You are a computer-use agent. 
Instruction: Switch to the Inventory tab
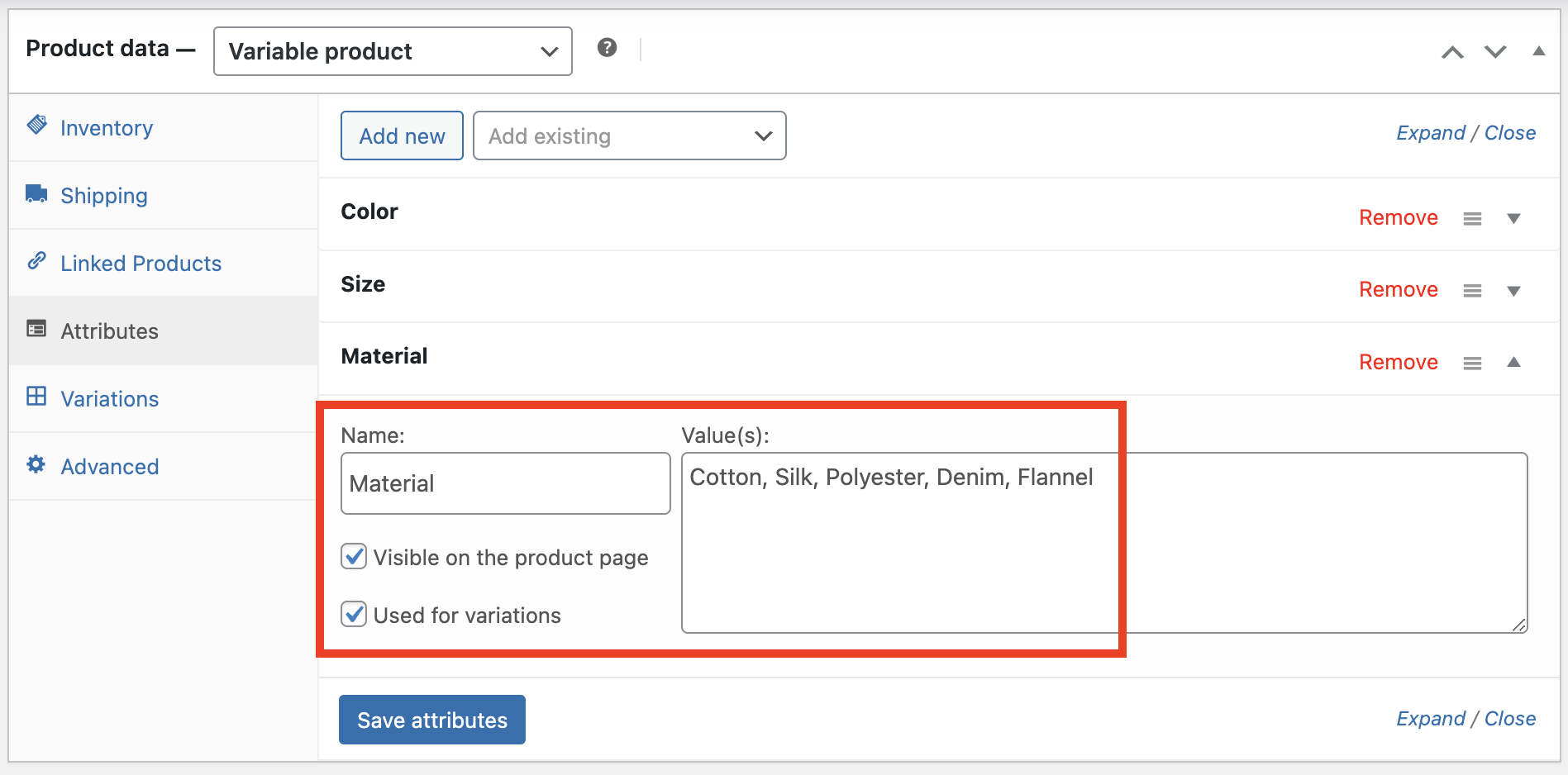tap(106, 127)
